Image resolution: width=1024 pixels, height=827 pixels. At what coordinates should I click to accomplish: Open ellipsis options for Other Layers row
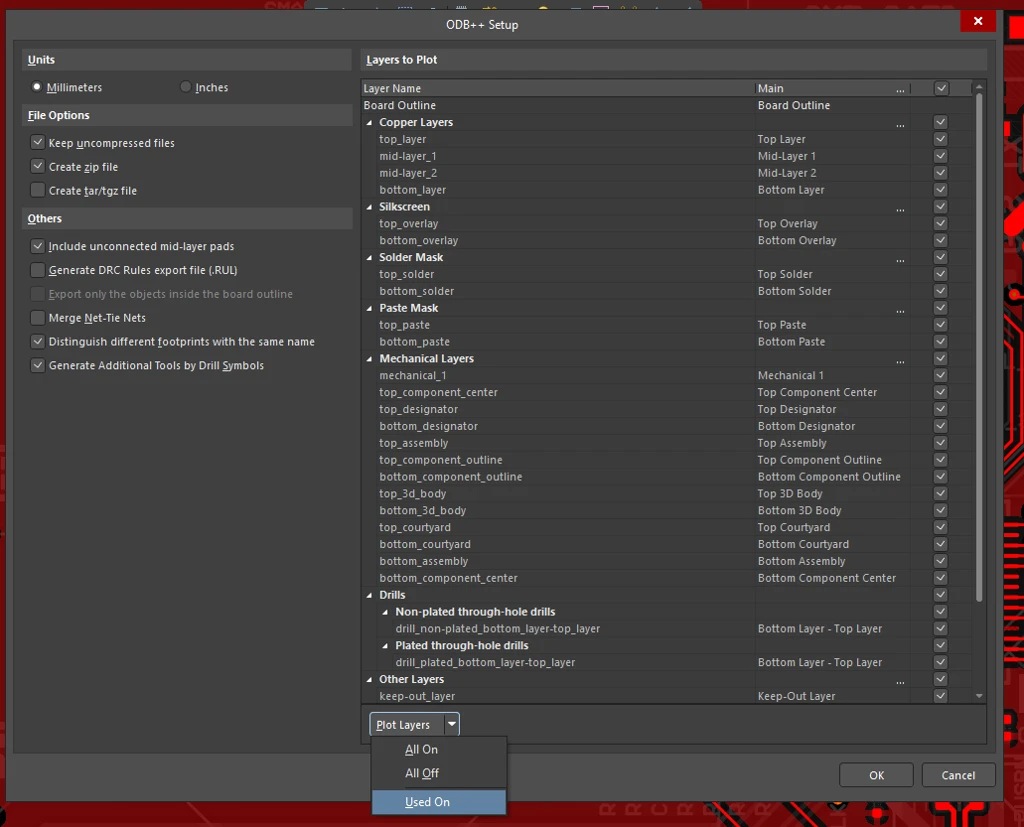point(901,681)
